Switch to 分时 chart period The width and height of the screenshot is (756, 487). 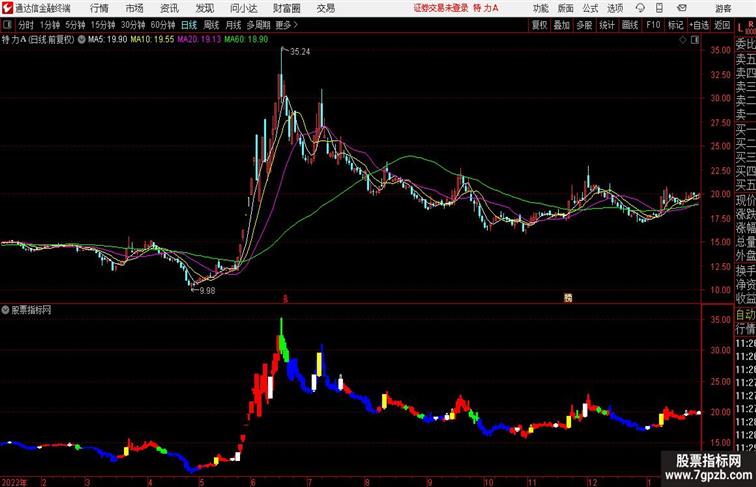tap(26, 25)
